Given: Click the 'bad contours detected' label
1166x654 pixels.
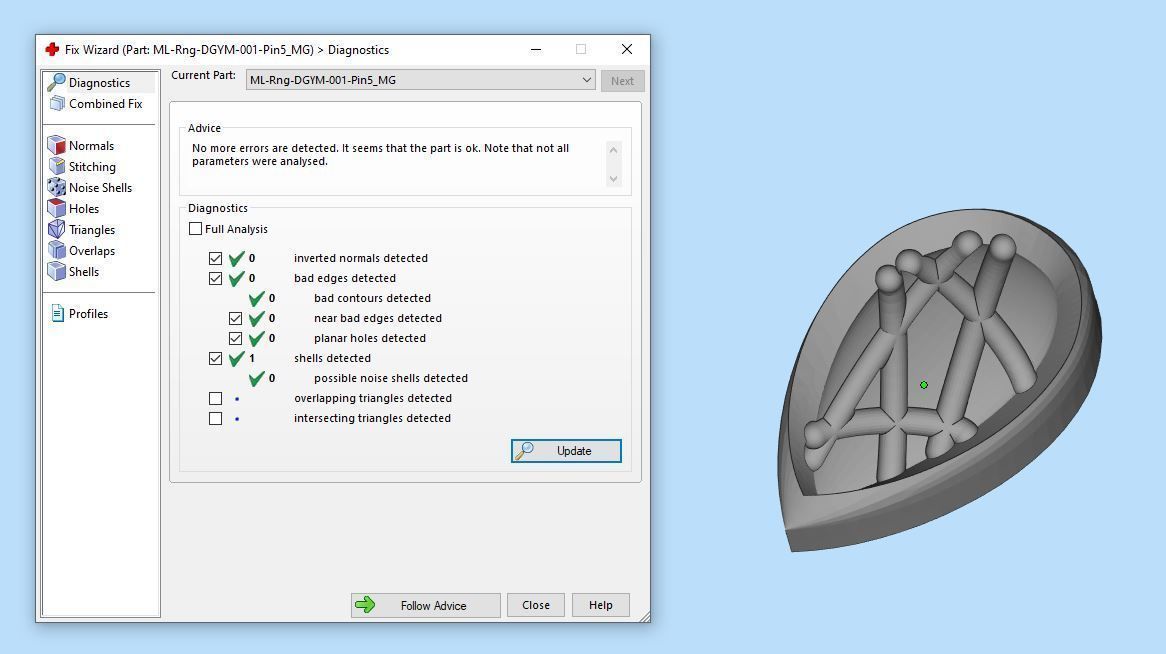Looking at the screenshot, I should coord(372,298).
